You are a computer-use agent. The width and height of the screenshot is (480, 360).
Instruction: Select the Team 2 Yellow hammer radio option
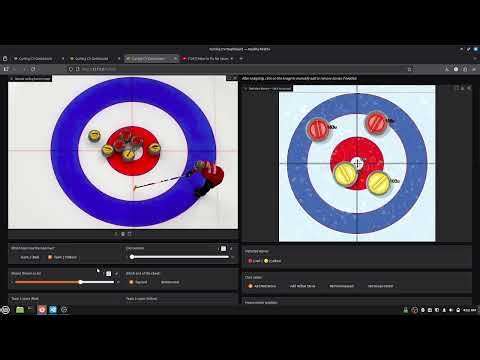pyautogui.click(x=62, y=257)
